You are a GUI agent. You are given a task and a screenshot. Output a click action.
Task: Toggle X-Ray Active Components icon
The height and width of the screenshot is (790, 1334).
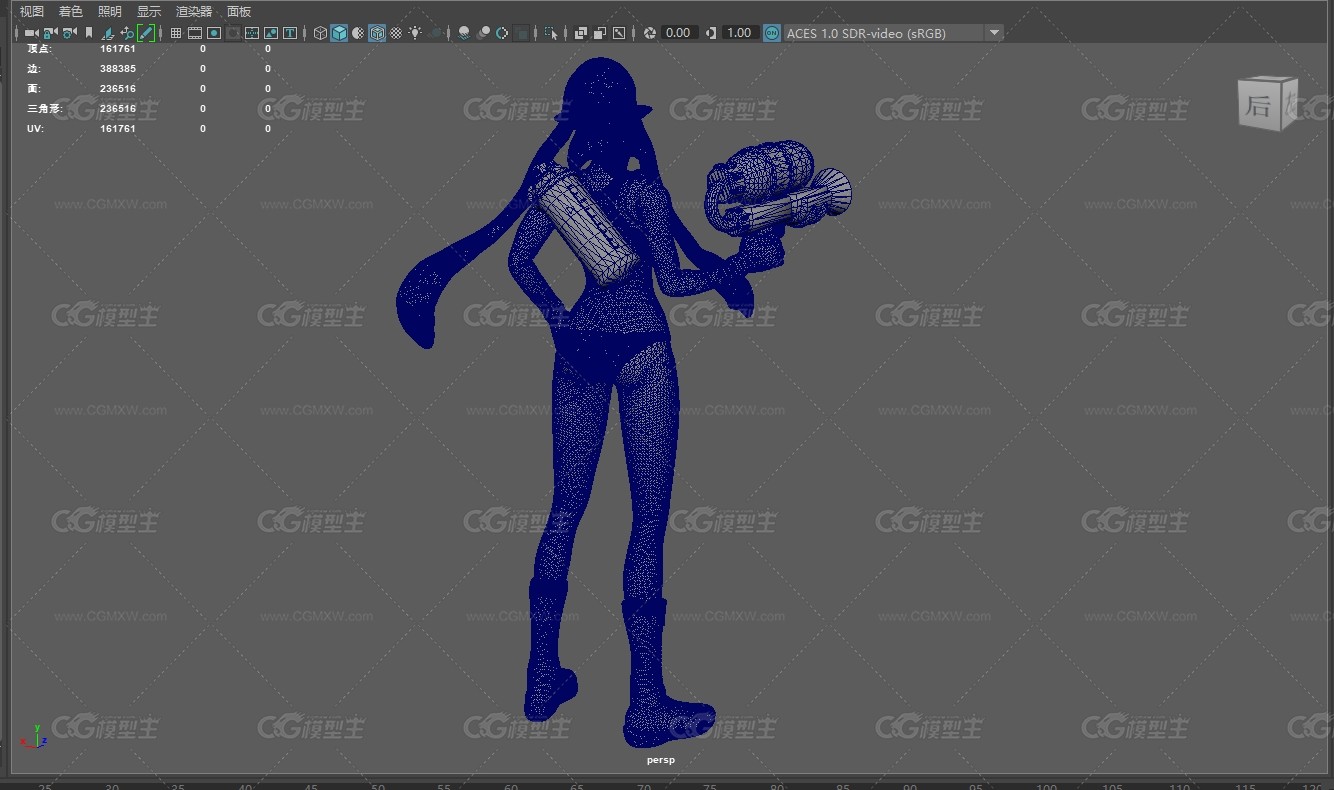[600, 33]
